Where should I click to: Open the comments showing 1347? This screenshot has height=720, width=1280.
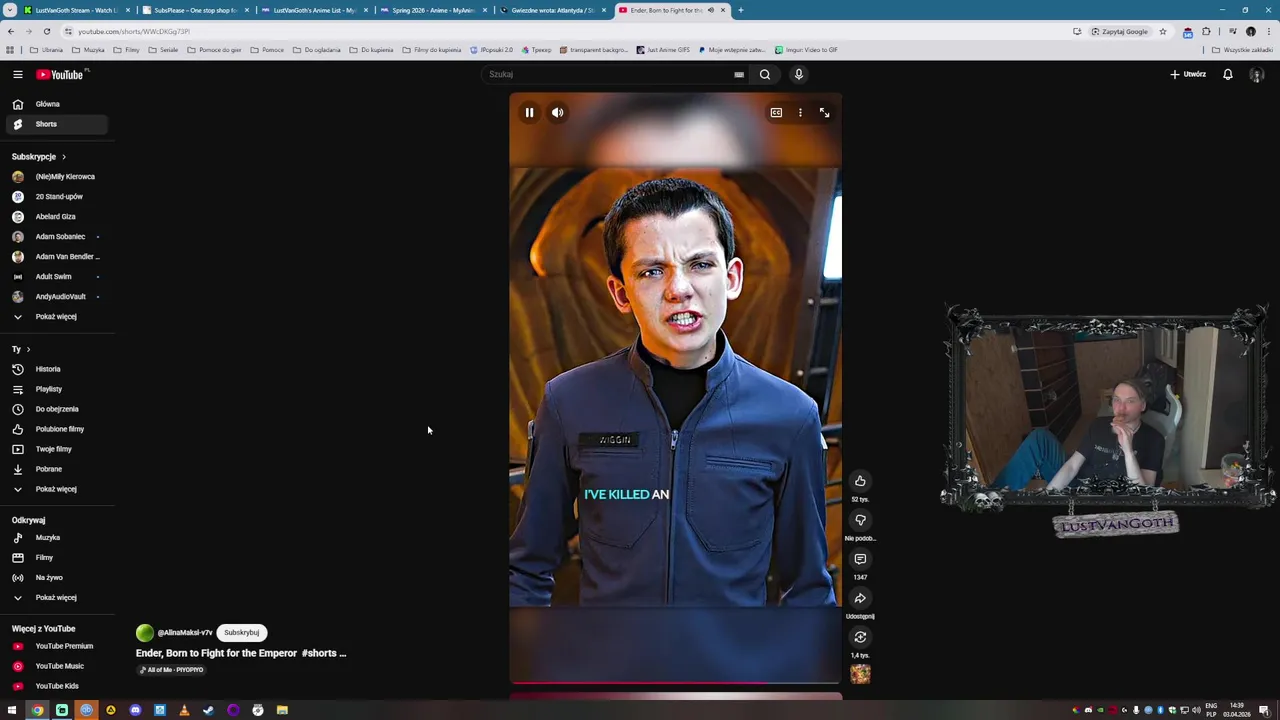860,559
